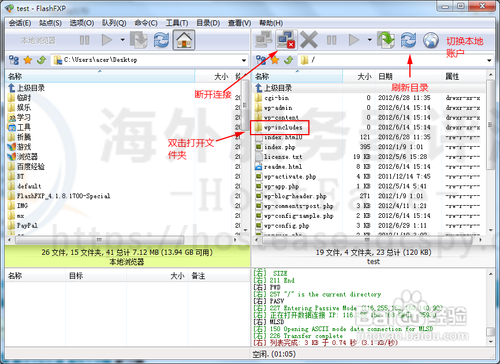Select the 工具 local folder
Viewport: 500px width, 364px height.
click(19, 127)
